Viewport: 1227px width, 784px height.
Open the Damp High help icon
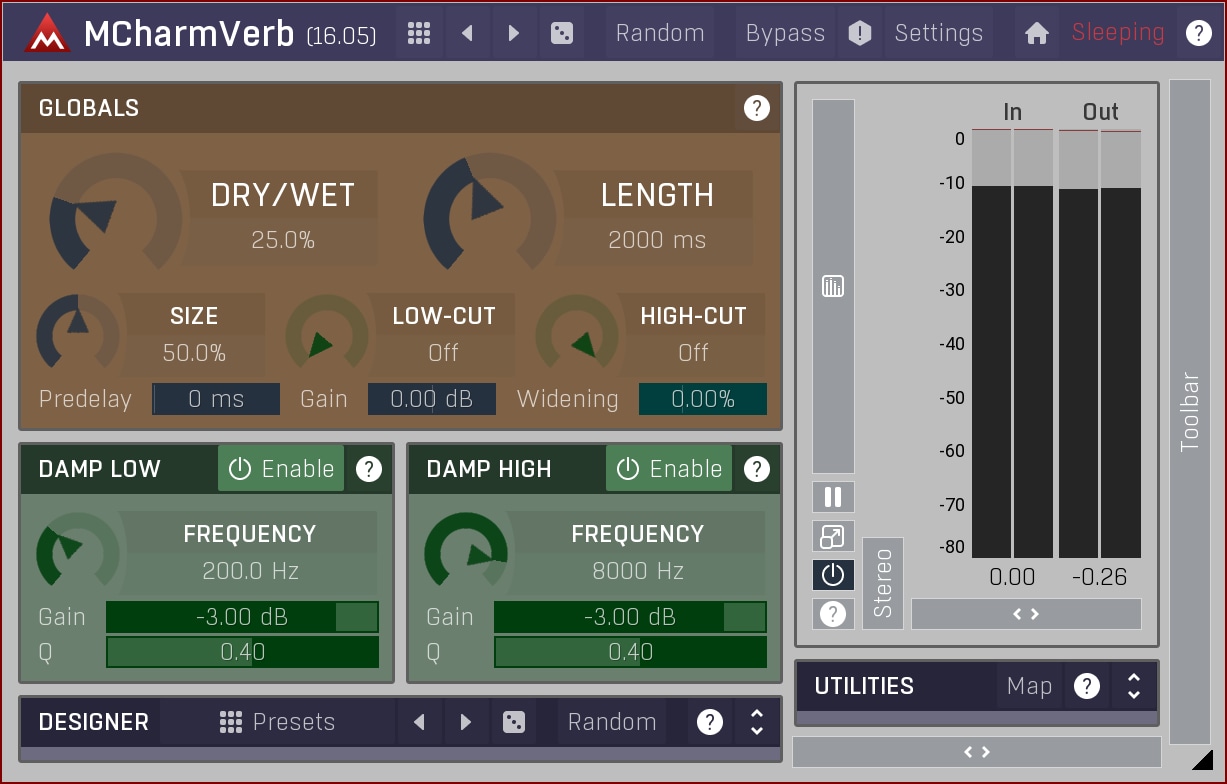click(x=757, y=469)
